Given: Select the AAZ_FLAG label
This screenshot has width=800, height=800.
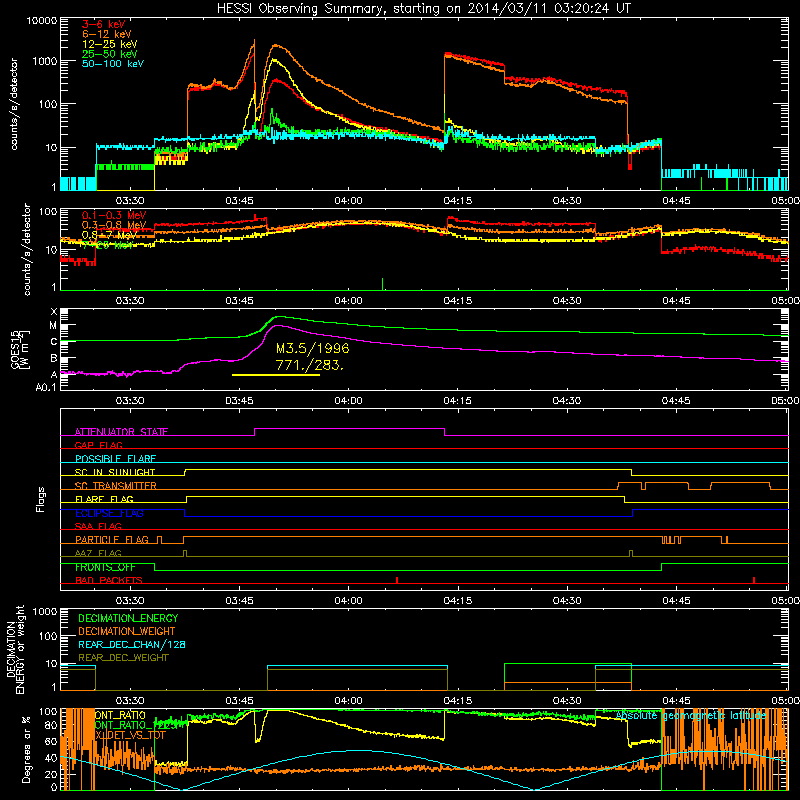Looking at the screenshot, I should point(98,553).
